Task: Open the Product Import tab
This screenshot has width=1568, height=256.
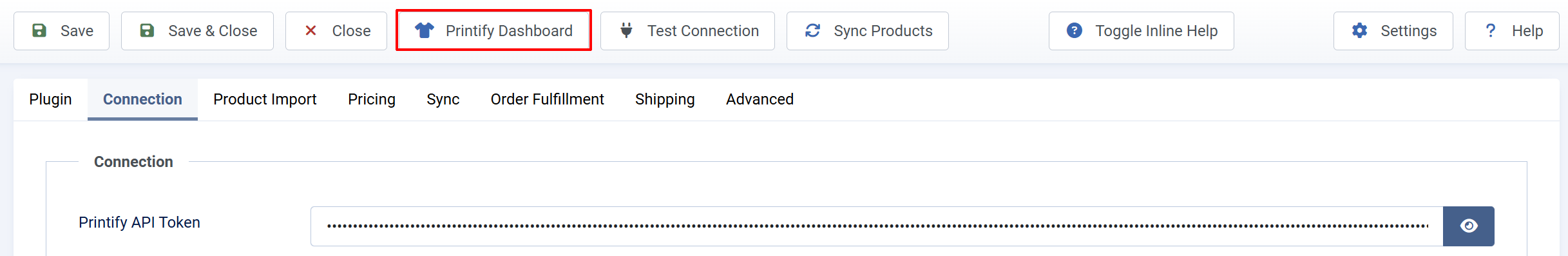Action: tap(265, 99)
